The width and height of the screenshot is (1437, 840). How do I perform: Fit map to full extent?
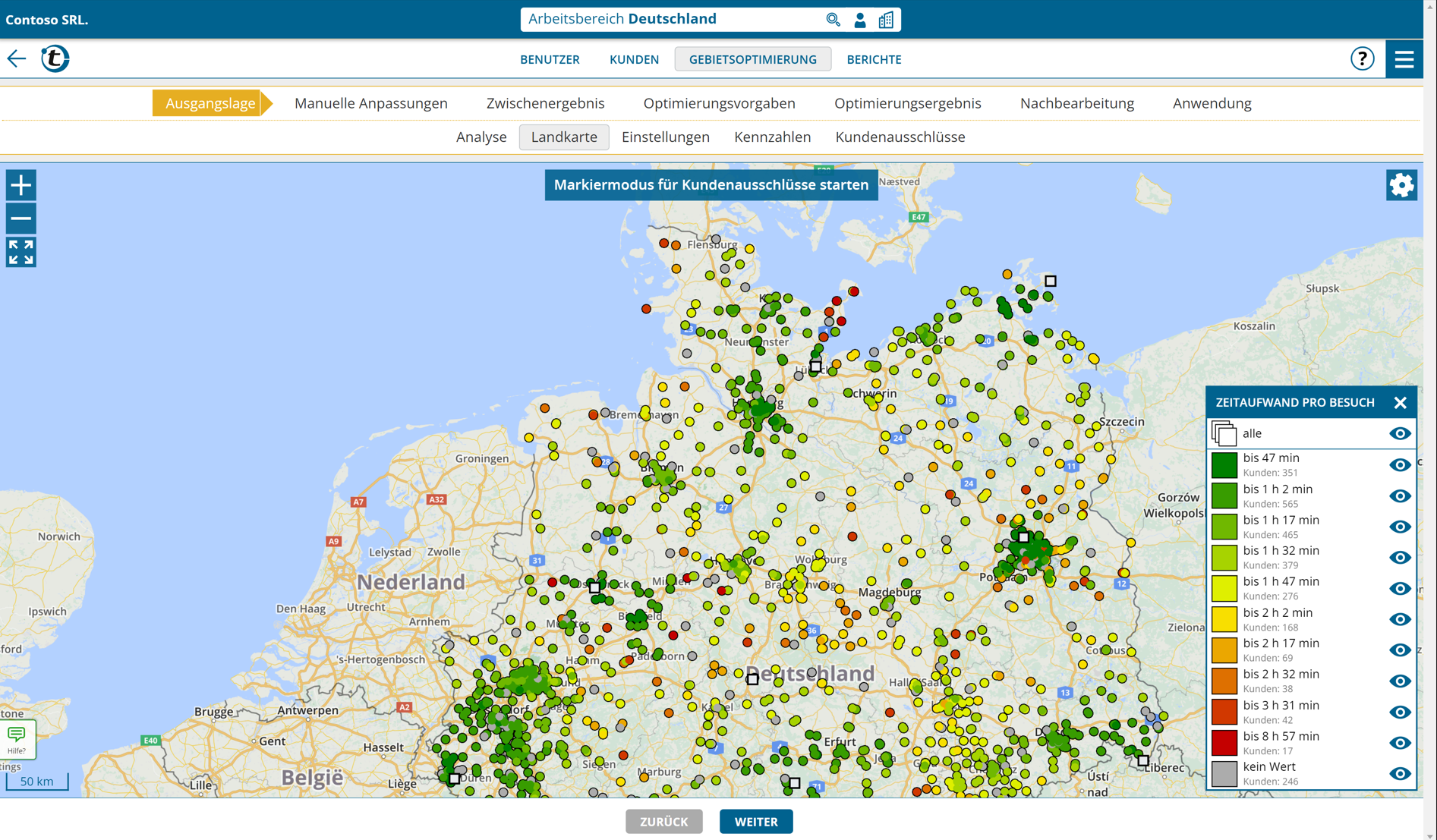tap(21, 252)
